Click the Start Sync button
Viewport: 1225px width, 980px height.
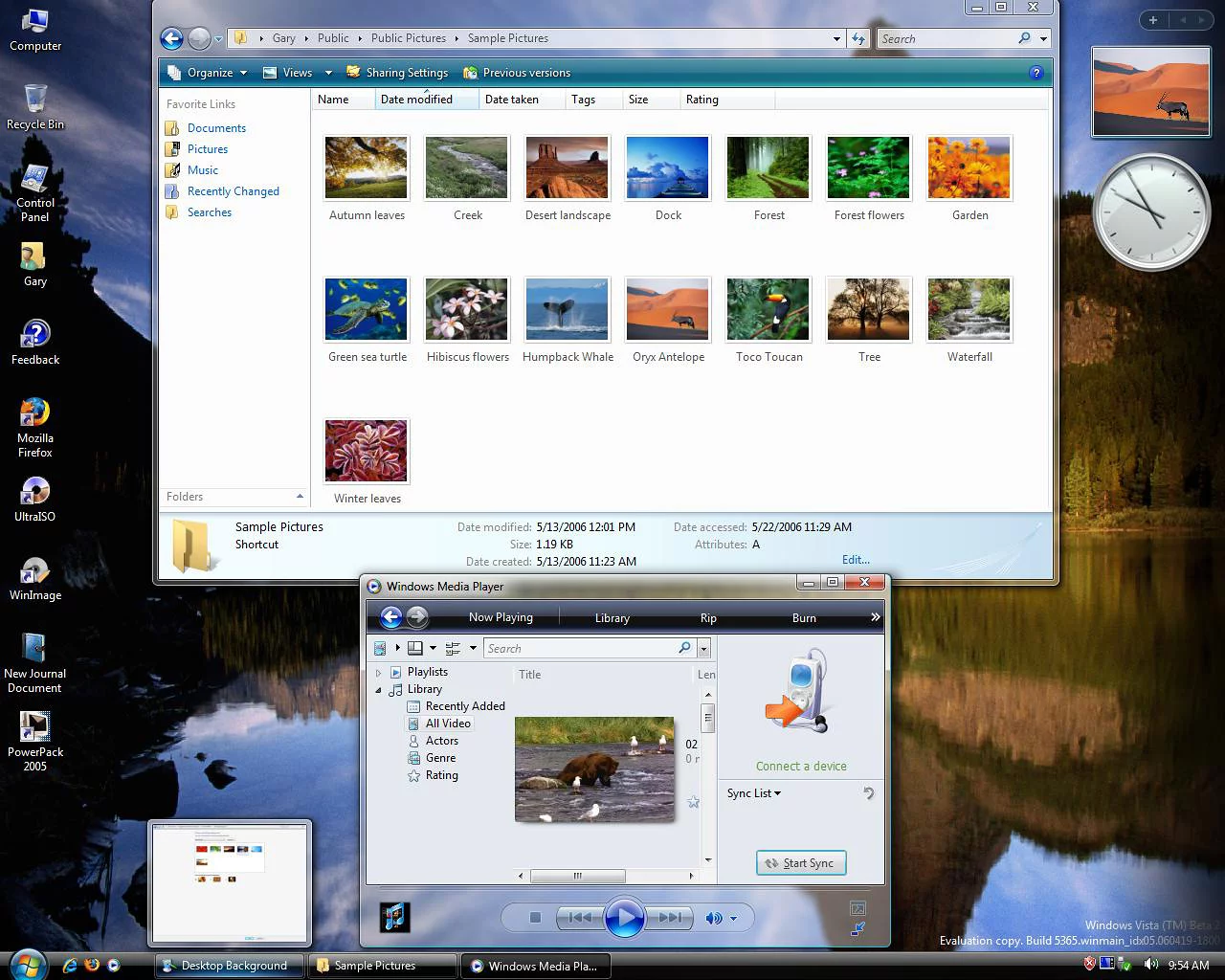click(800, 863)
